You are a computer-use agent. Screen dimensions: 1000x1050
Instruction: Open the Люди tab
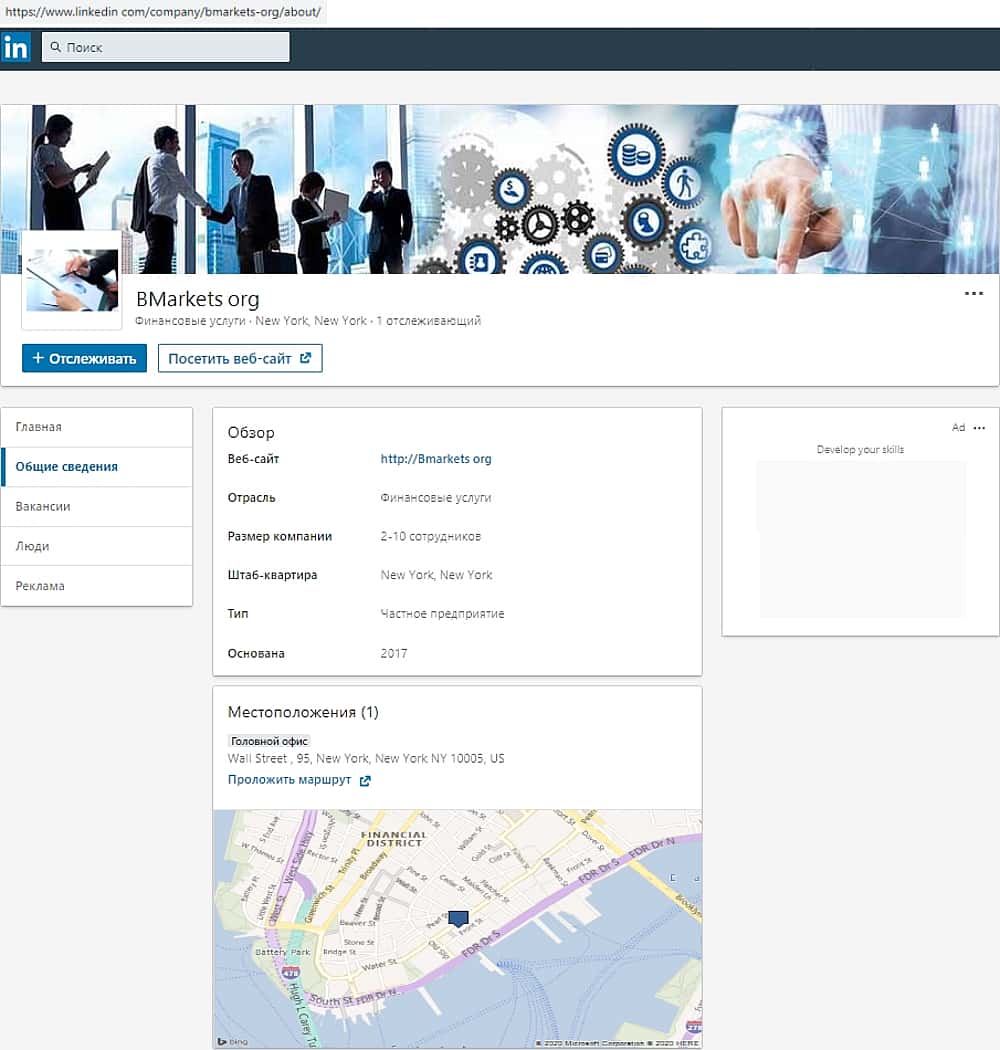pos(96,546)
